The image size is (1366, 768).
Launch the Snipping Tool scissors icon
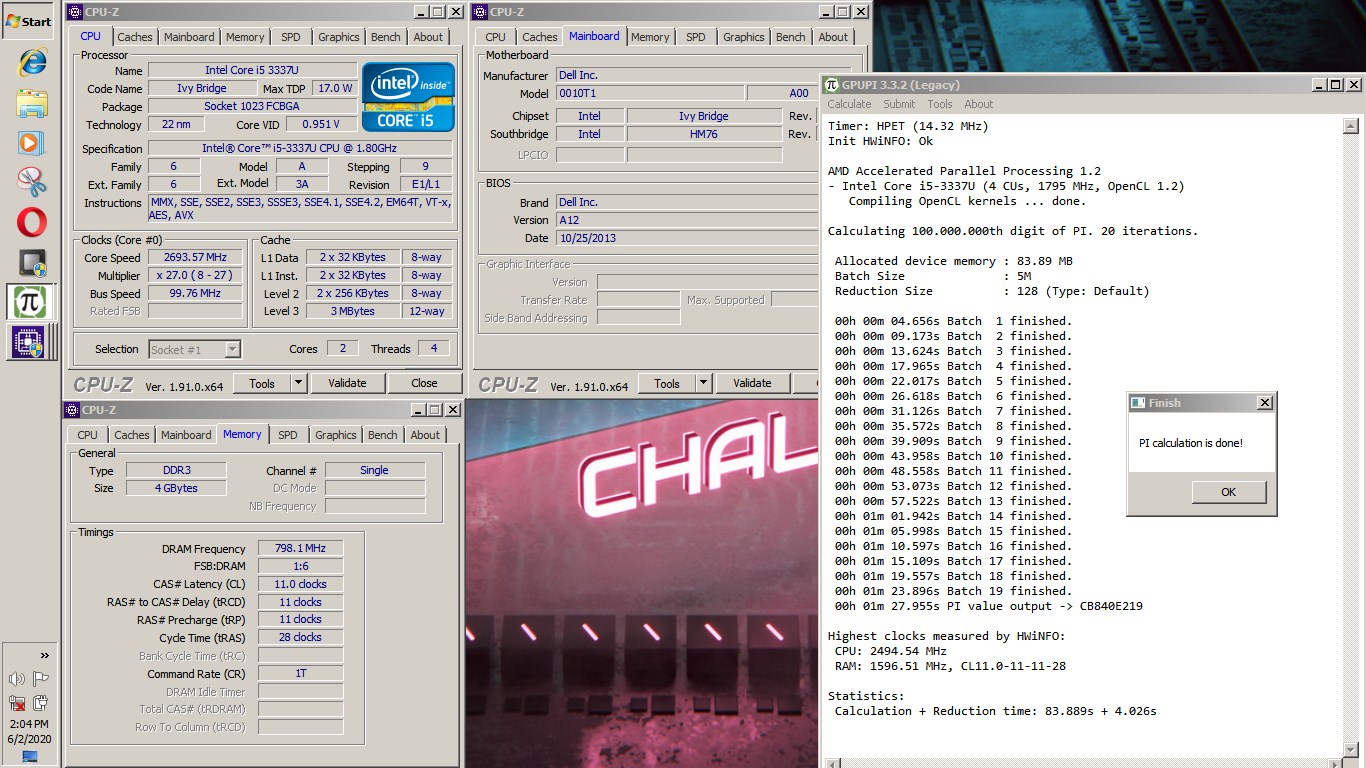(x=32, y=182)
